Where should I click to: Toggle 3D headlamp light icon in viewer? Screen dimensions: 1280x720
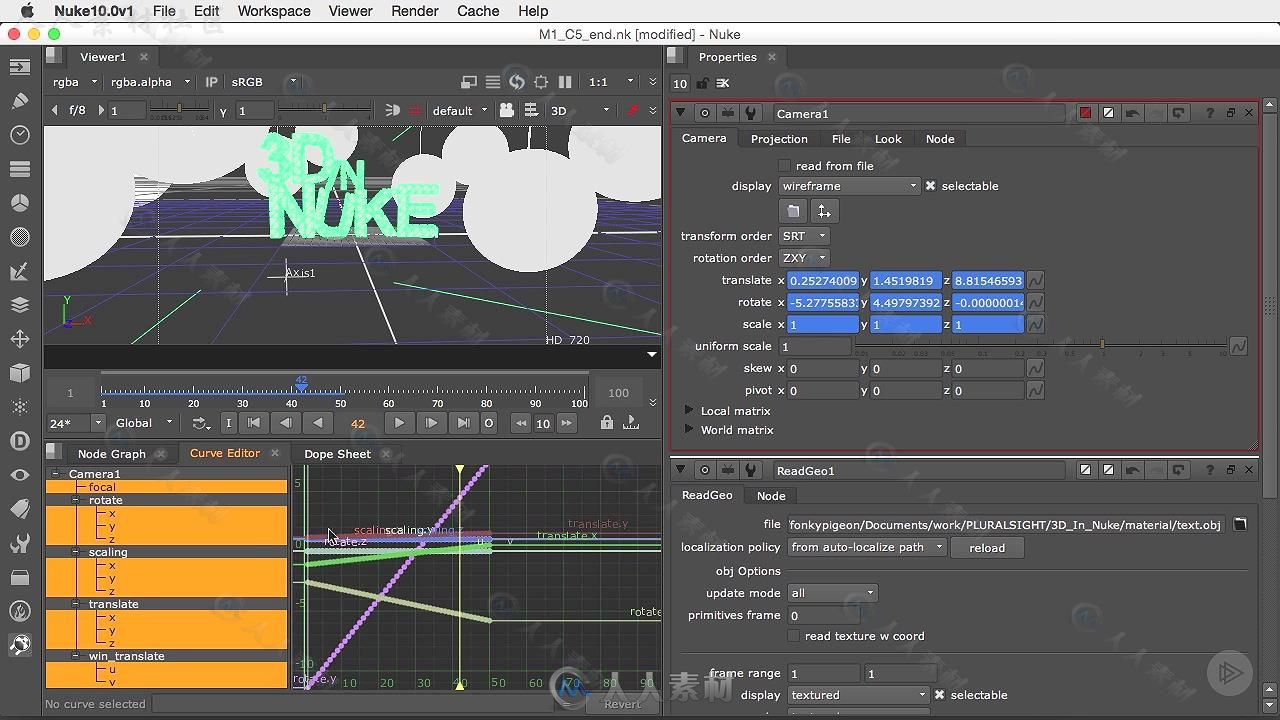(x=392, y=110)
